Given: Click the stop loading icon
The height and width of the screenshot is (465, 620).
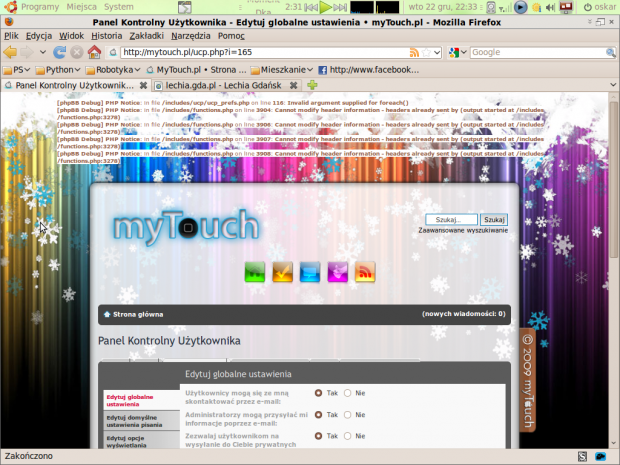Looking at the screenshot, I should coord(77,52).
